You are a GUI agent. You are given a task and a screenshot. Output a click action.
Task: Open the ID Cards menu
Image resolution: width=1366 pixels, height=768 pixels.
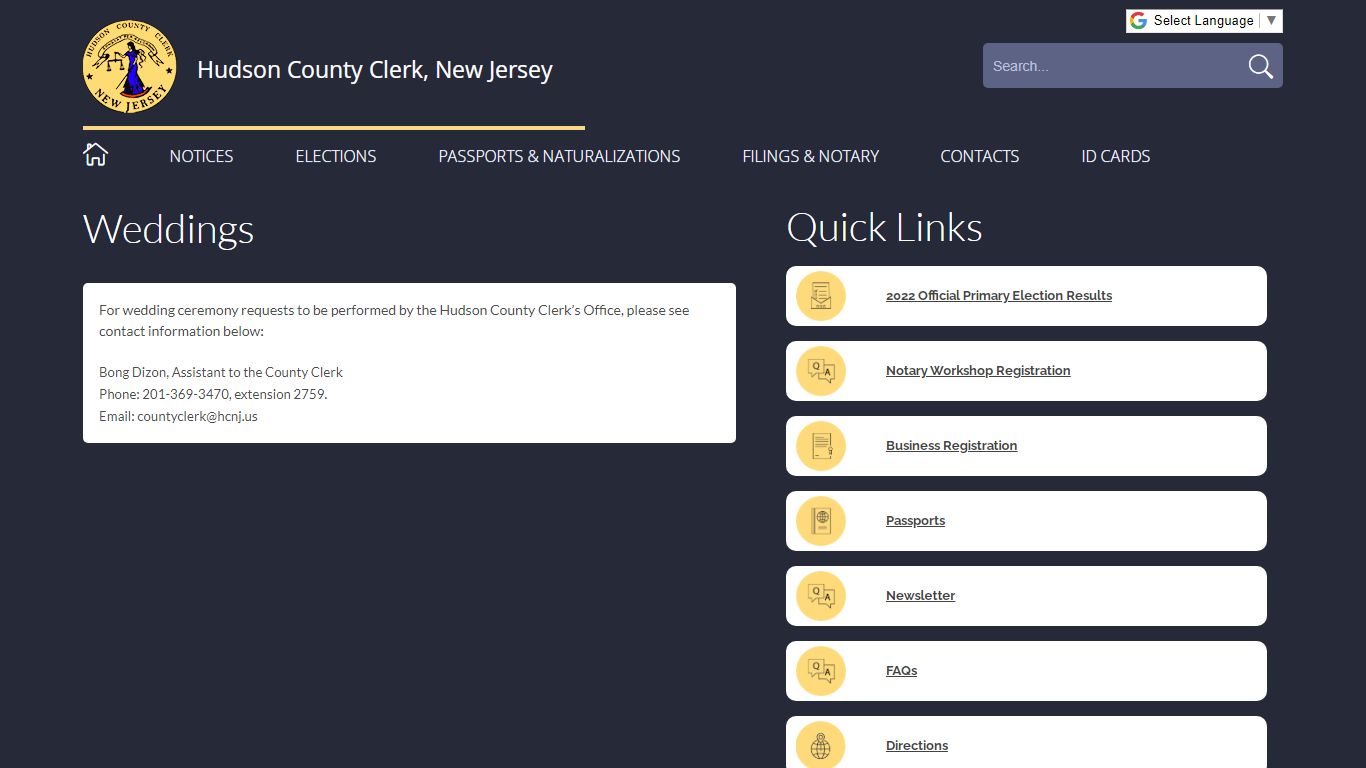[1116, 156]
